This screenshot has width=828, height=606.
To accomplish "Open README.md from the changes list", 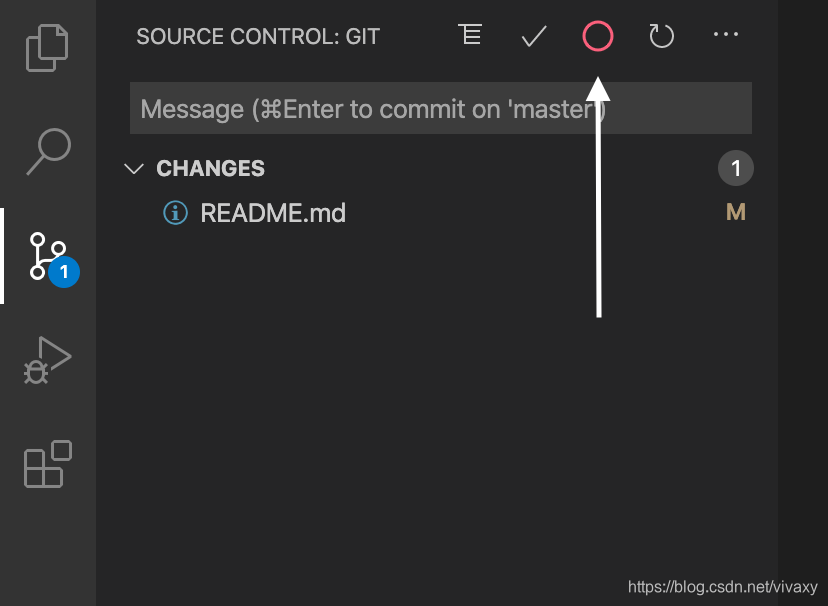I will (x=272, y=212).
